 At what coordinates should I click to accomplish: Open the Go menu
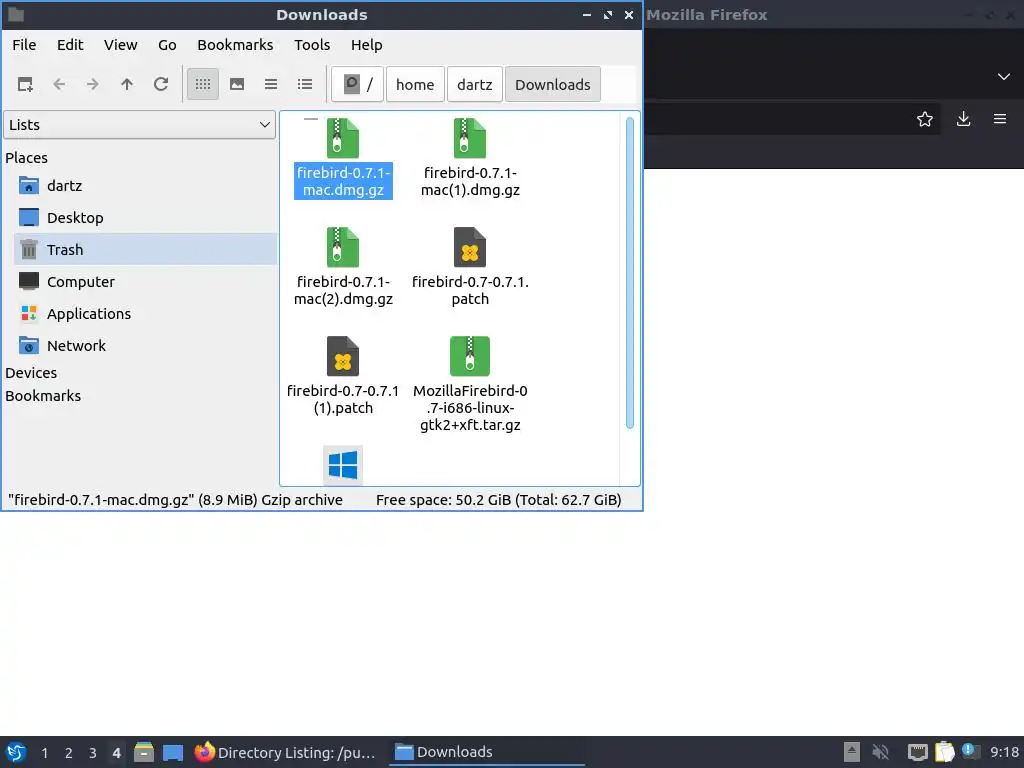(167, 45)
